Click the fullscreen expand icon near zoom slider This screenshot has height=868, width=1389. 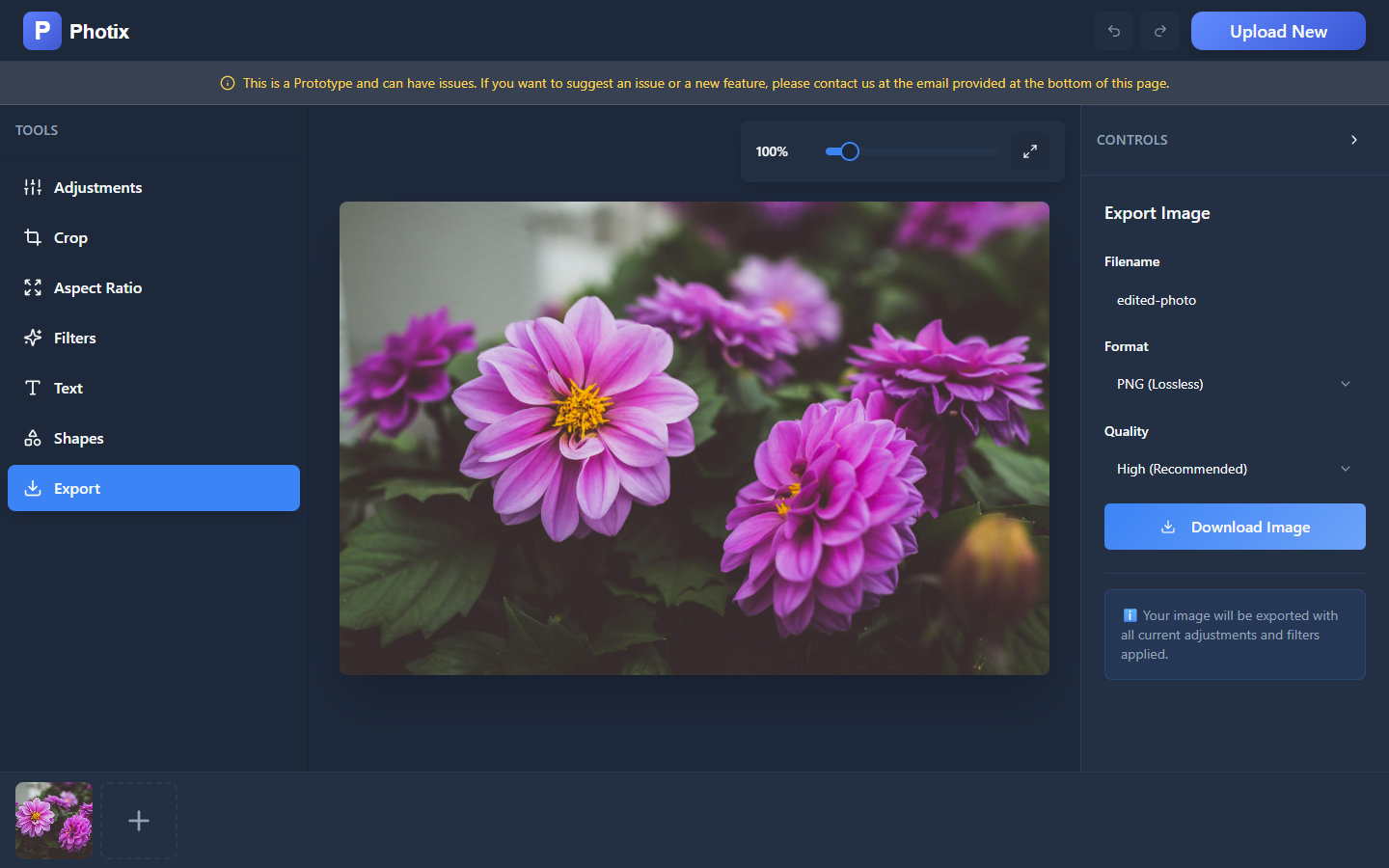click(x=1029, y=151)
